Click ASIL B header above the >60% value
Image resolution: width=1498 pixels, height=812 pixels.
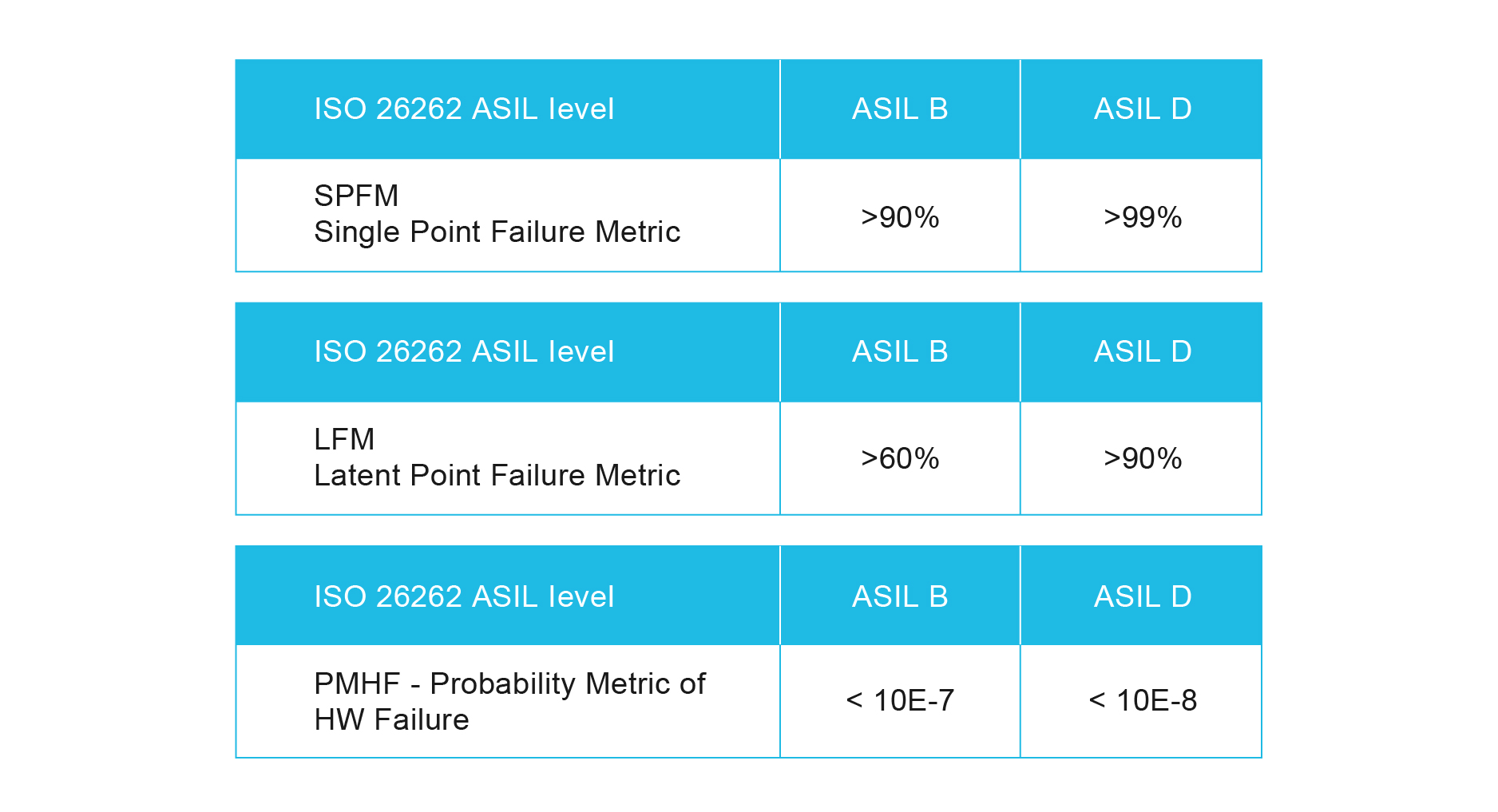coord(900,352)
